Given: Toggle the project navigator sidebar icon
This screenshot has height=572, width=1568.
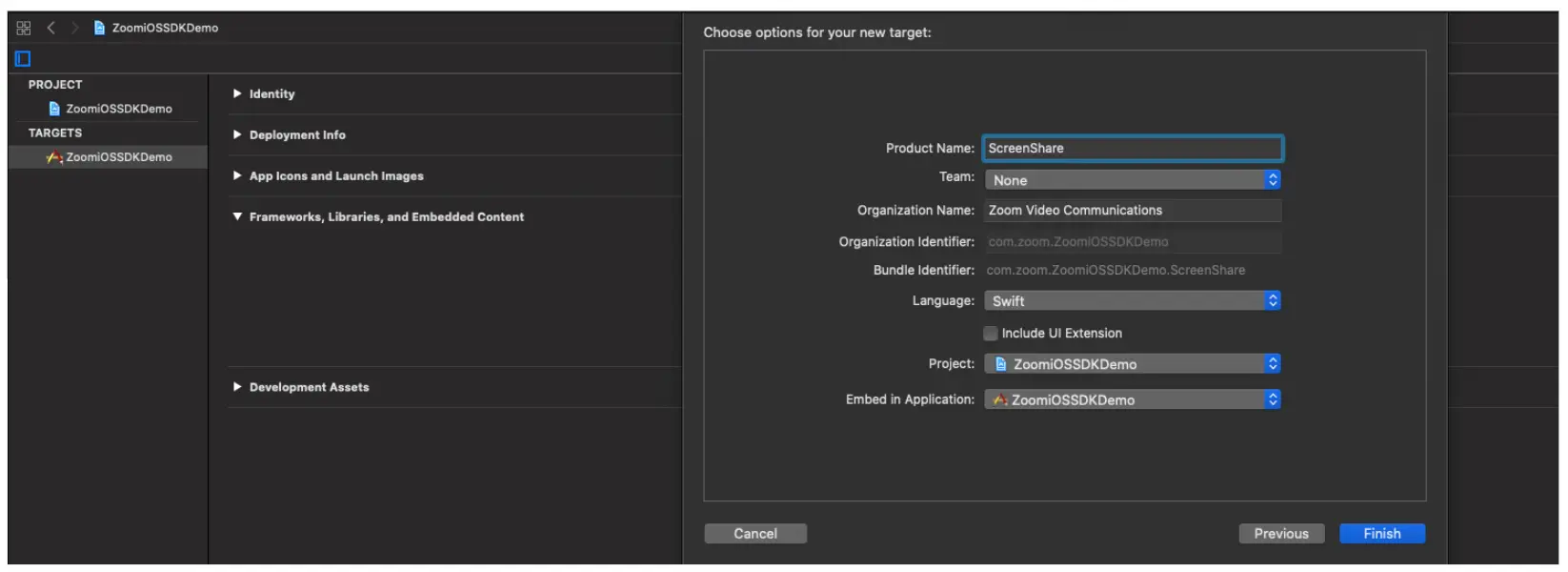Looking at the screenshot, I should pos(23,59).
